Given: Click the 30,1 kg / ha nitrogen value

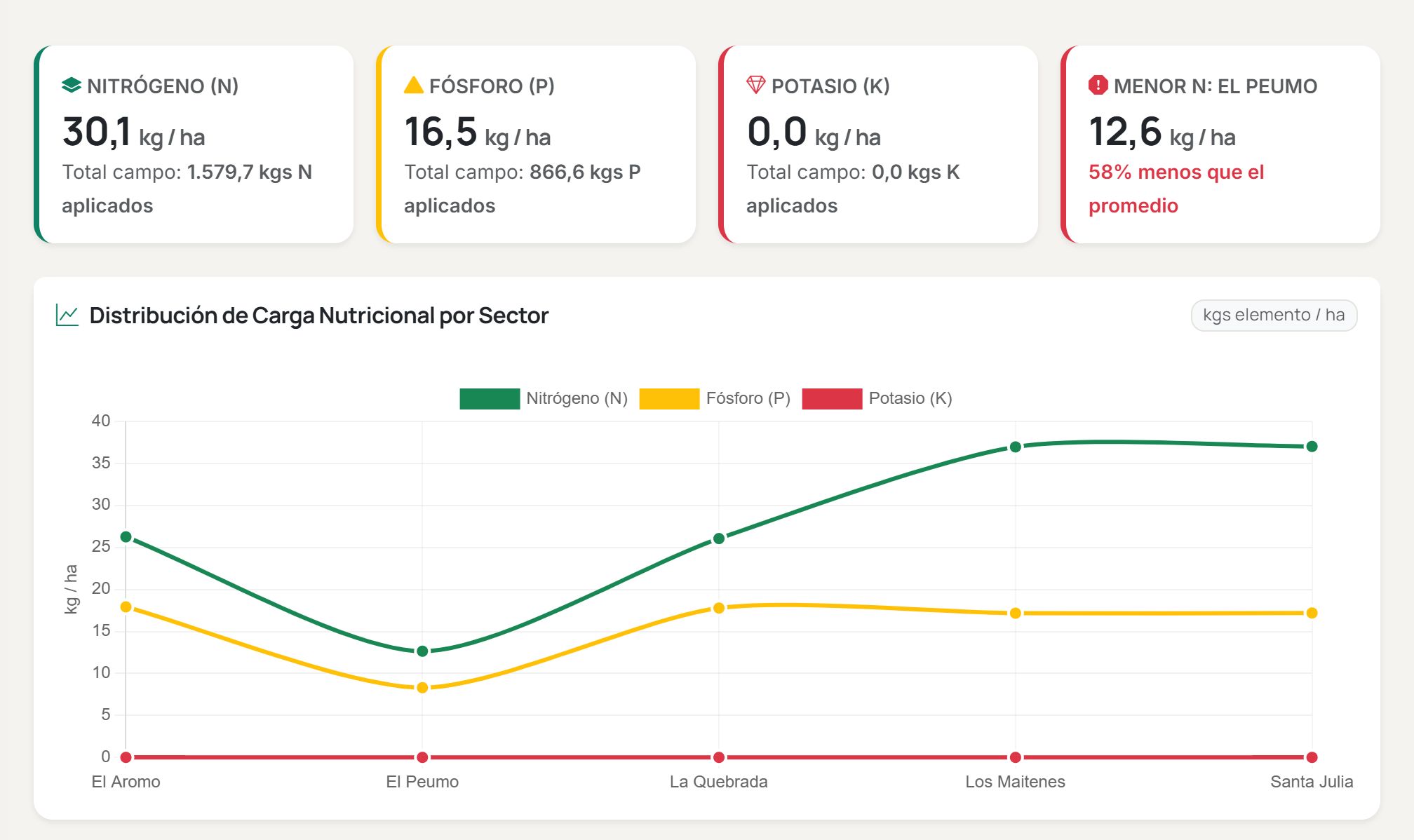Looking at the screenshot, I should coord(133,133).
